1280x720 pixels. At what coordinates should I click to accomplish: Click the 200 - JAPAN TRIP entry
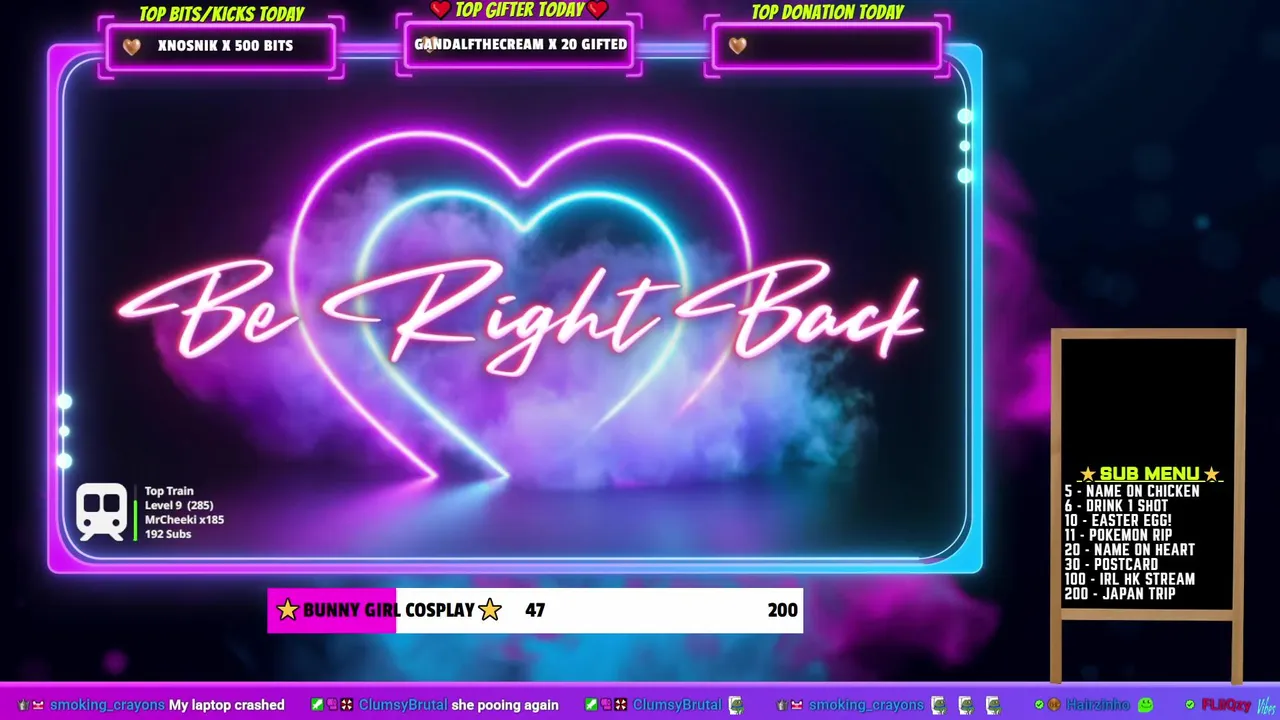pyautogui.click(x=1120, y=594)
